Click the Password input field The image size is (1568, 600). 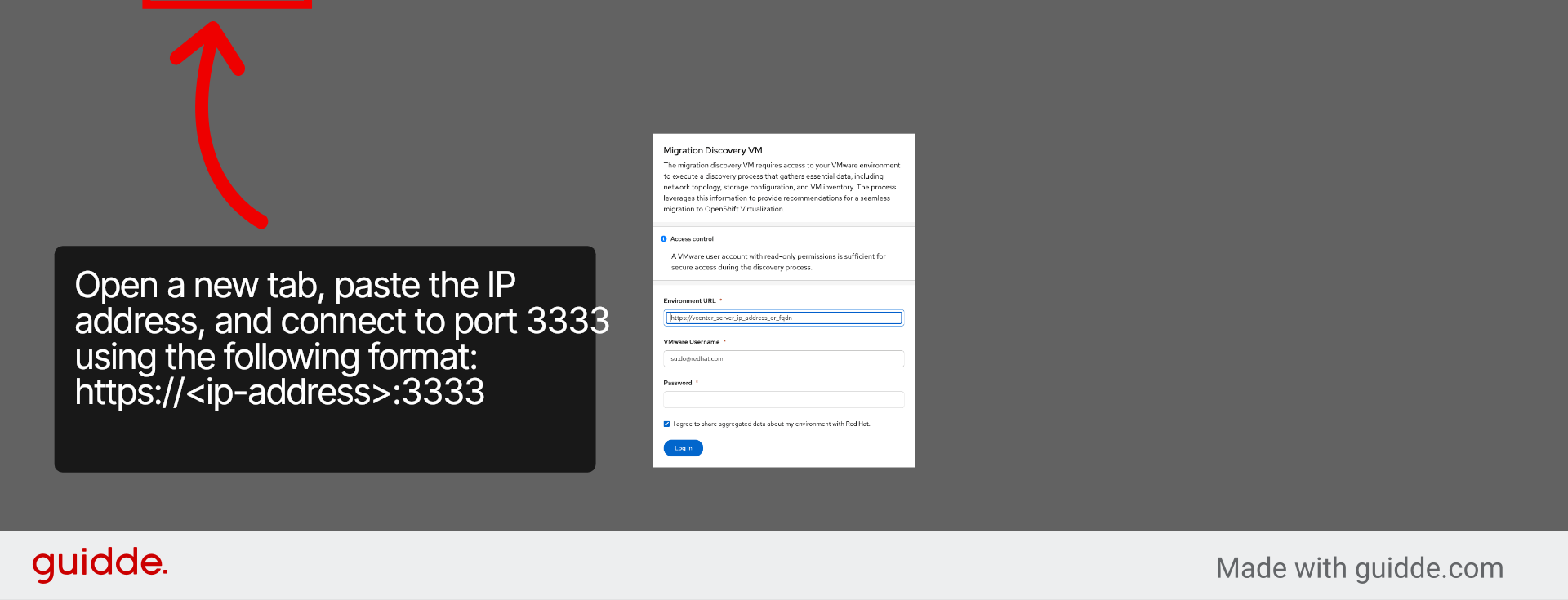click(x=784, y=399)
